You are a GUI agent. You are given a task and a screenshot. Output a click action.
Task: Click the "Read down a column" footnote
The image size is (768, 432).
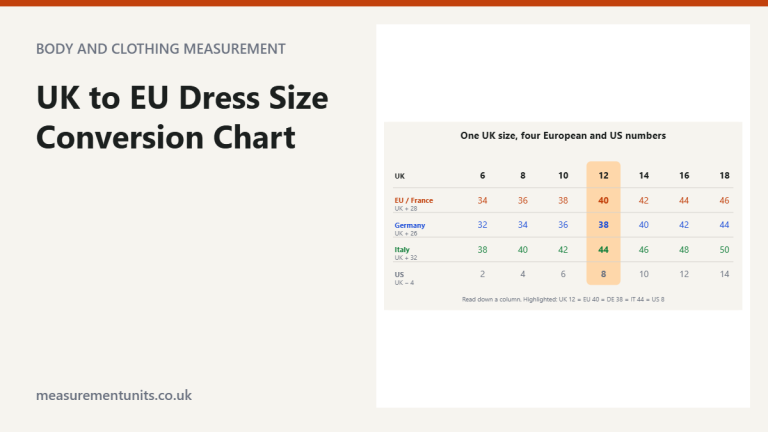pyautogui.click(x=563, y=299)
